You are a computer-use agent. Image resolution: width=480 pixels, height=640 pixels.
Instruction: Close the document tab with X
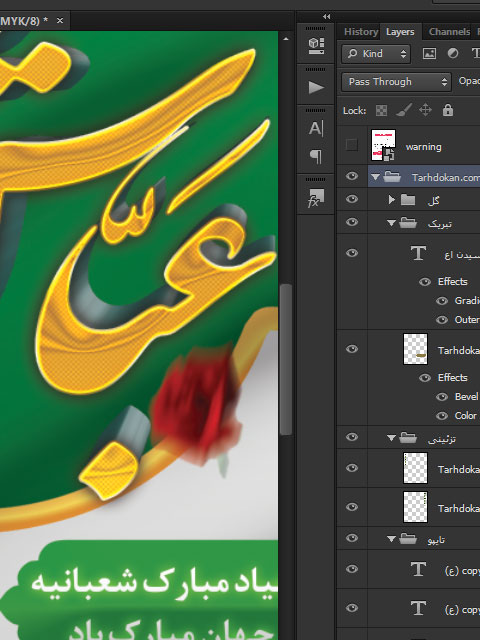(60, 20)
